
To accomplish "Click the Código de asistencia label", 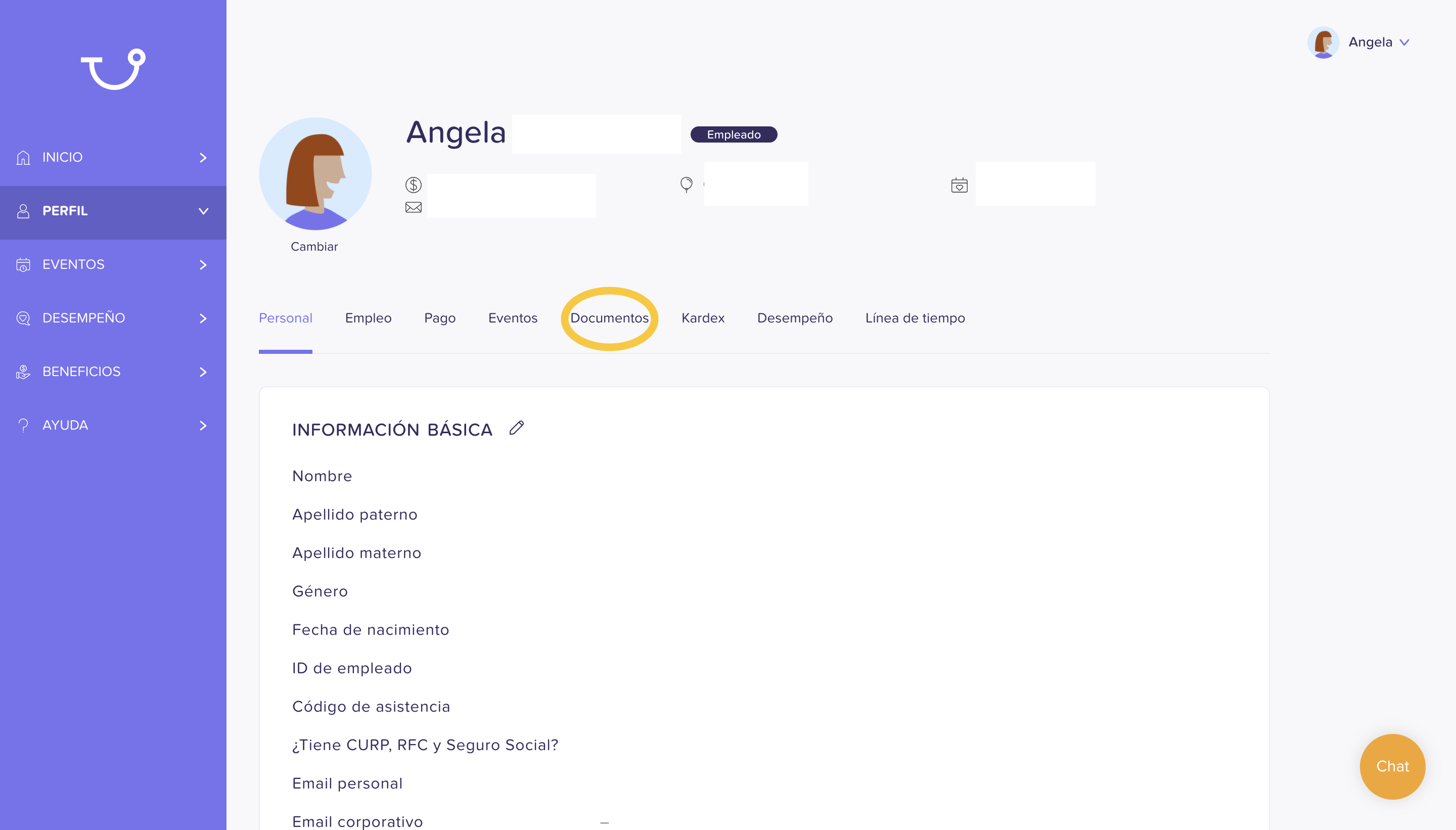I will tap(371, 706).
